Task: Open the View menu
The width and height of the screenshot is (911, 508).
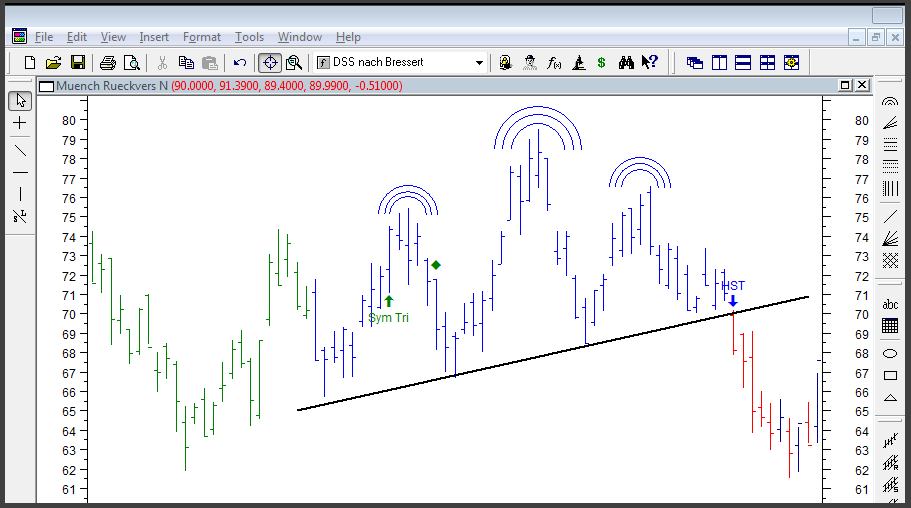Action: tap(113, 37)
